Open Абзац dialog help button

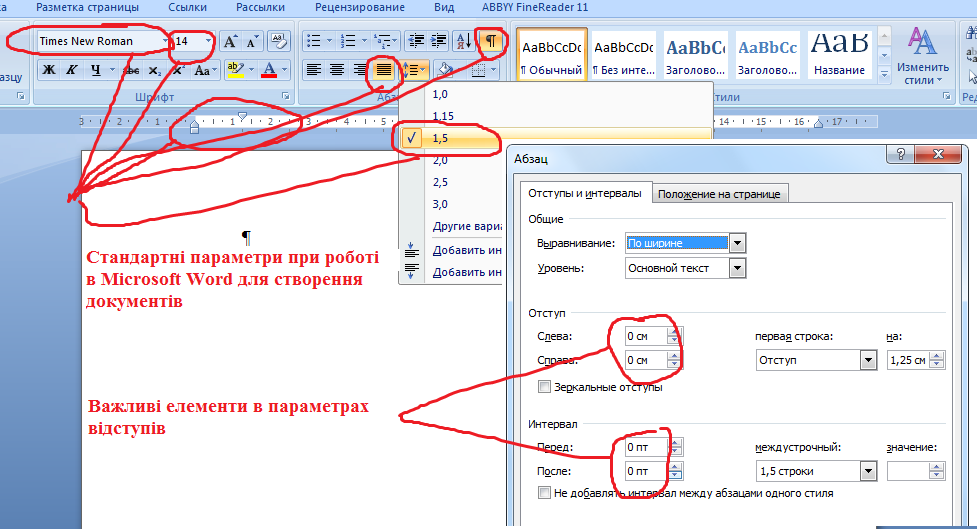[901, 155]
